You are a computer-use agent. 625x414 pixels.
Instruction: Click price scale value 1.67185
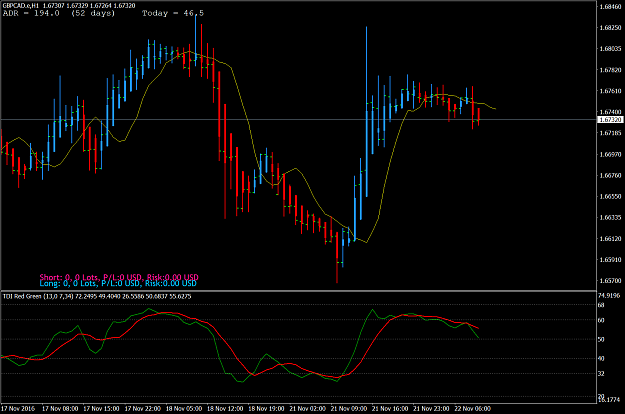pos(610,133)
